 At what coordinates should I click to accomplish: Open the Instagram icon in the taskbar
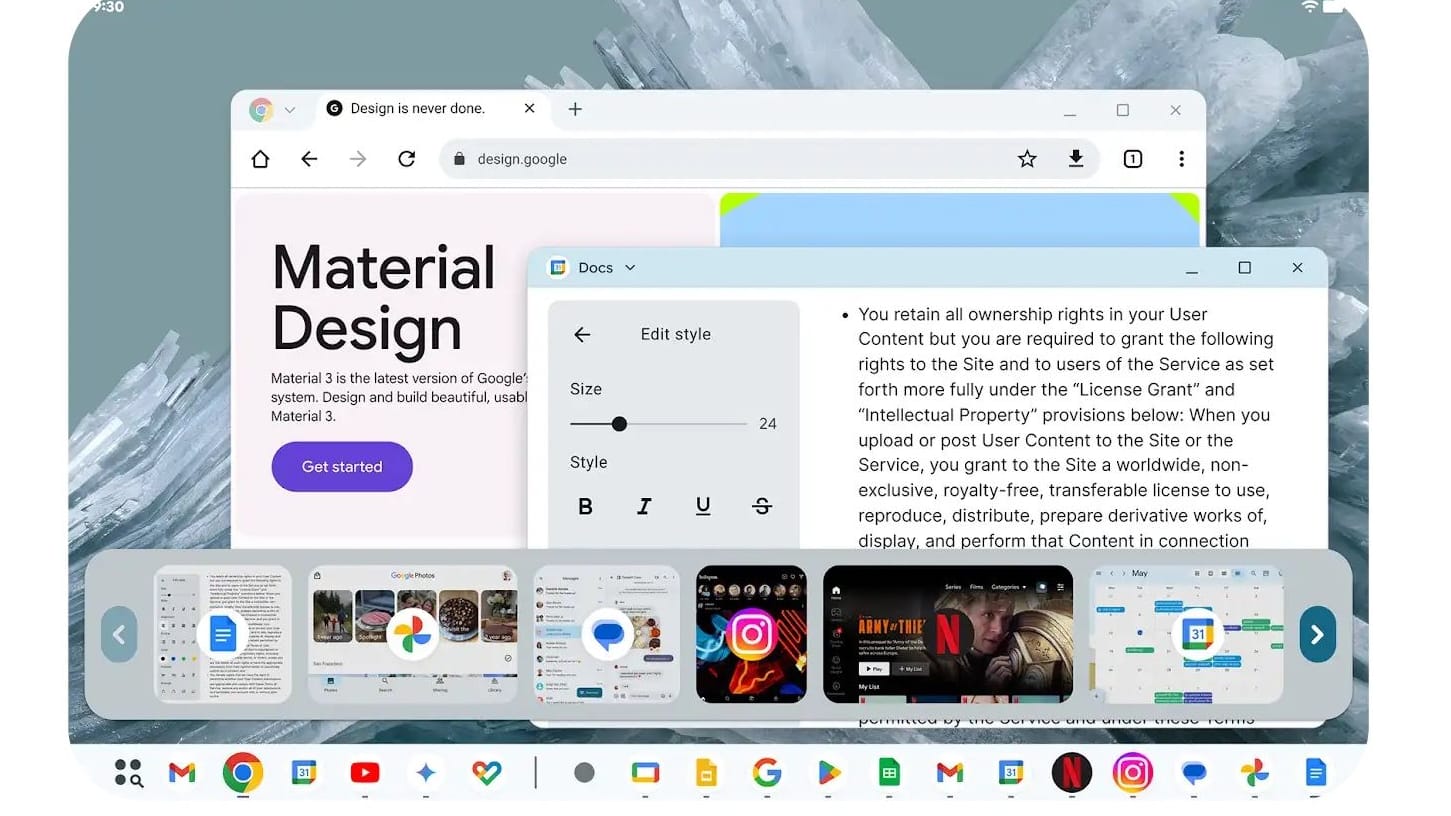click(1132, 772)
